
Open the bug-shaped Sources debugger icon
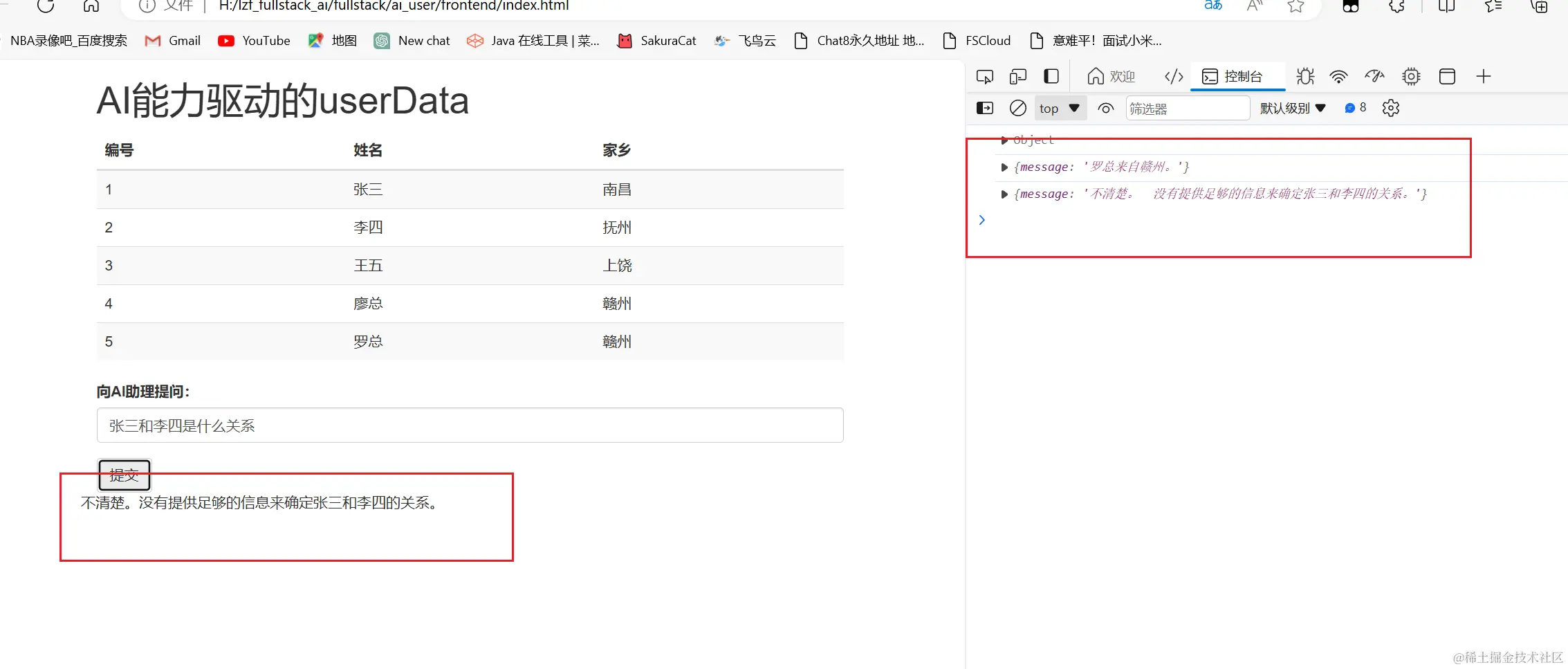coord(1305,76)
